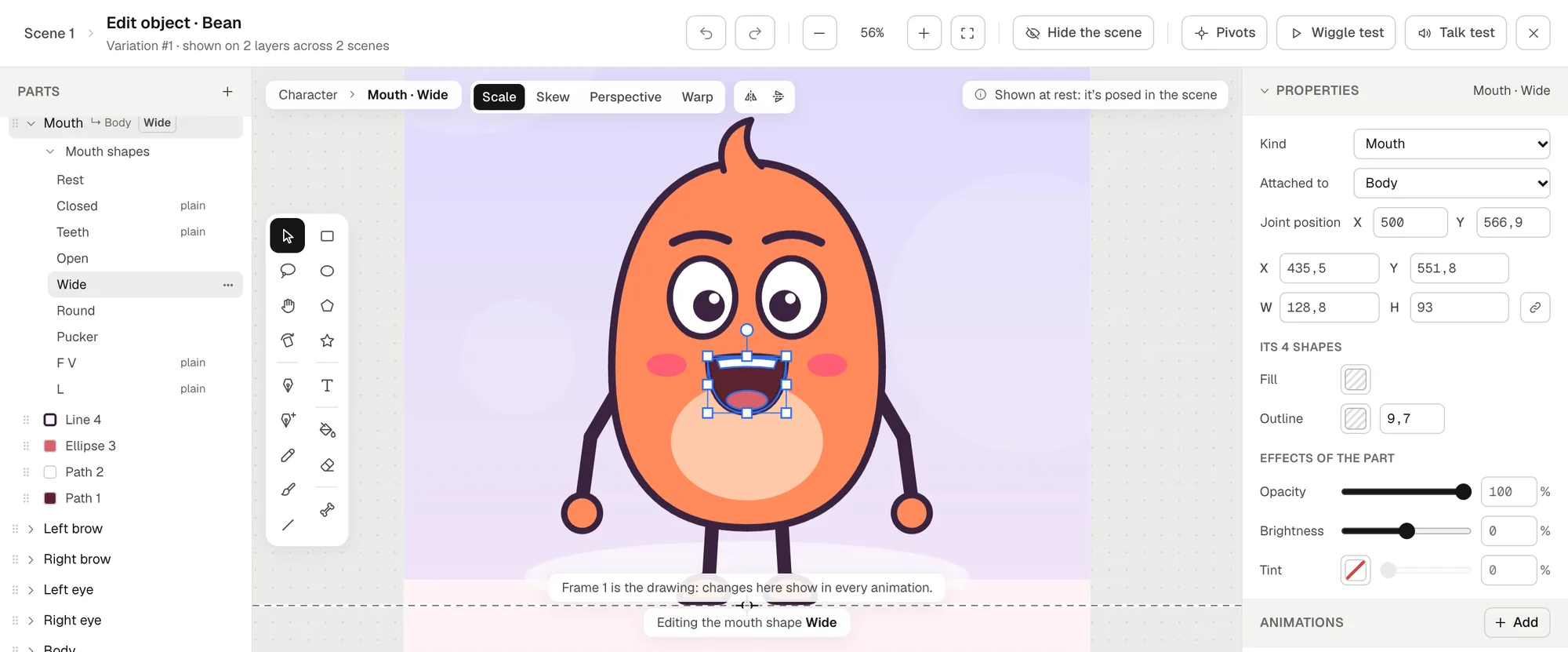The width and height of the screenshot is (1568, 652).
Task: Switch to the Warp transform mode
Action: (x=697, y=97)
